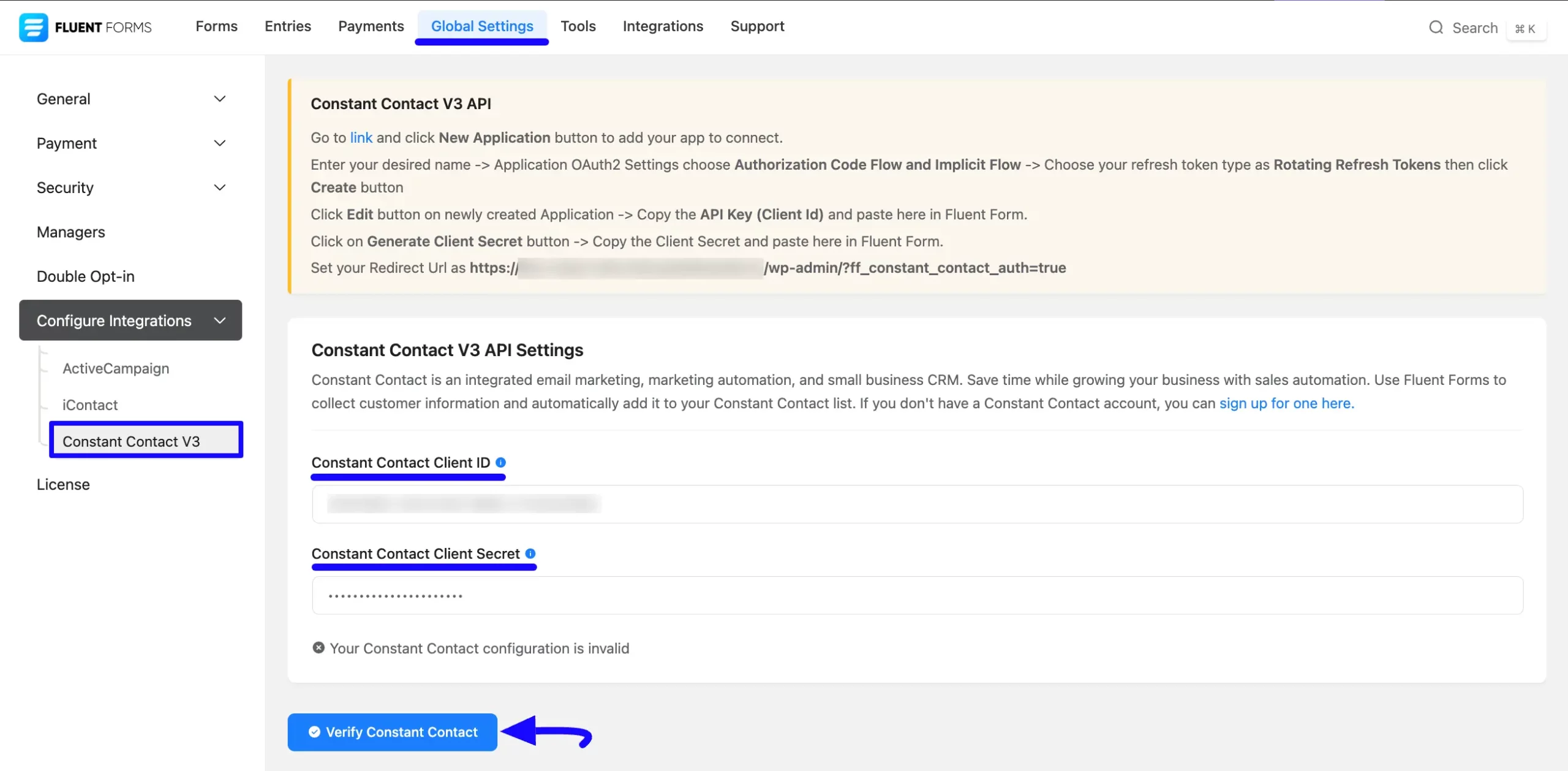Open the Payments menu
The image size is (1568, 771).
pos(371,26)
